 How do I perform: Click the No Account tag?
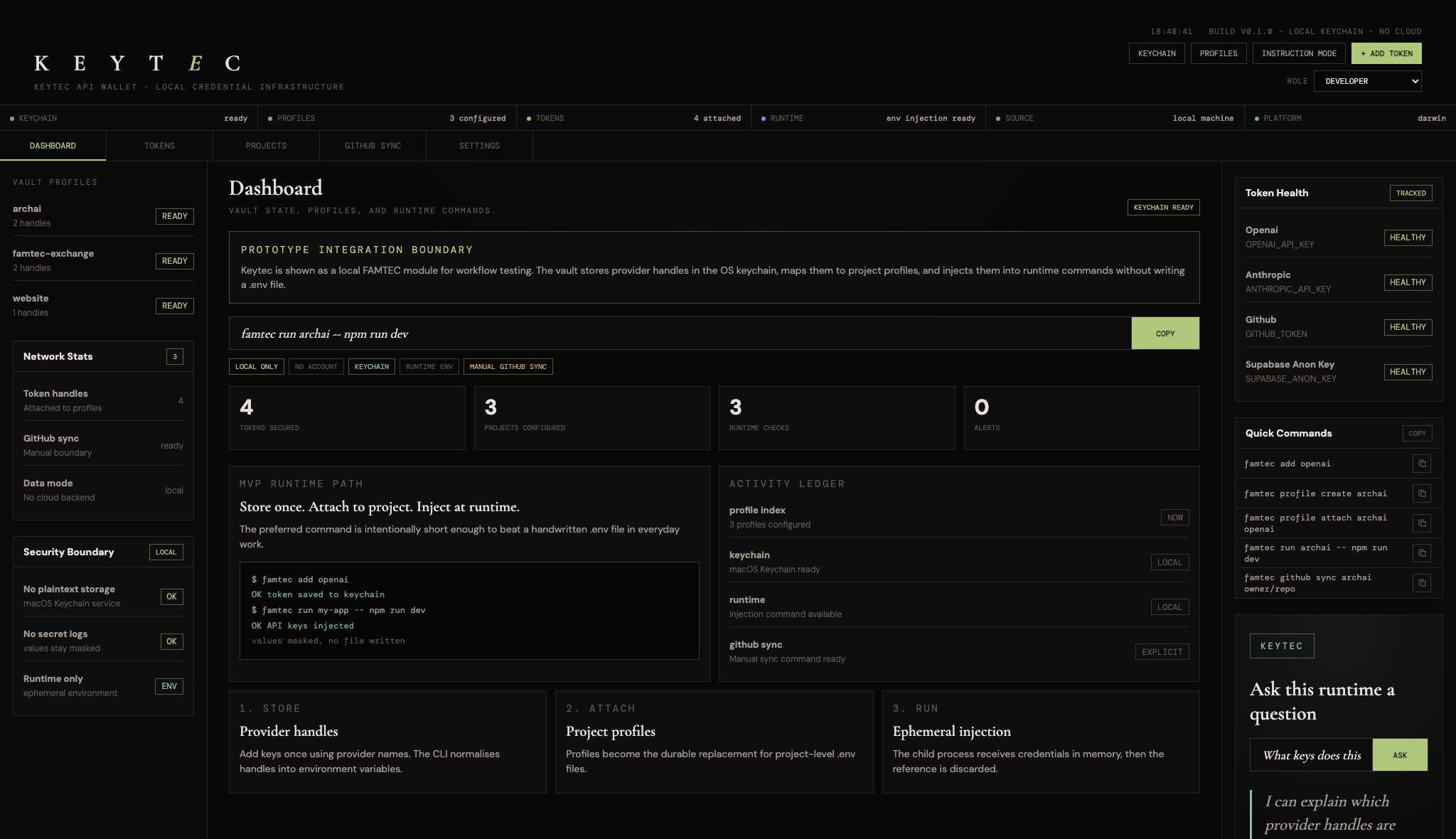pyautogui.click(x=316, y=367)
